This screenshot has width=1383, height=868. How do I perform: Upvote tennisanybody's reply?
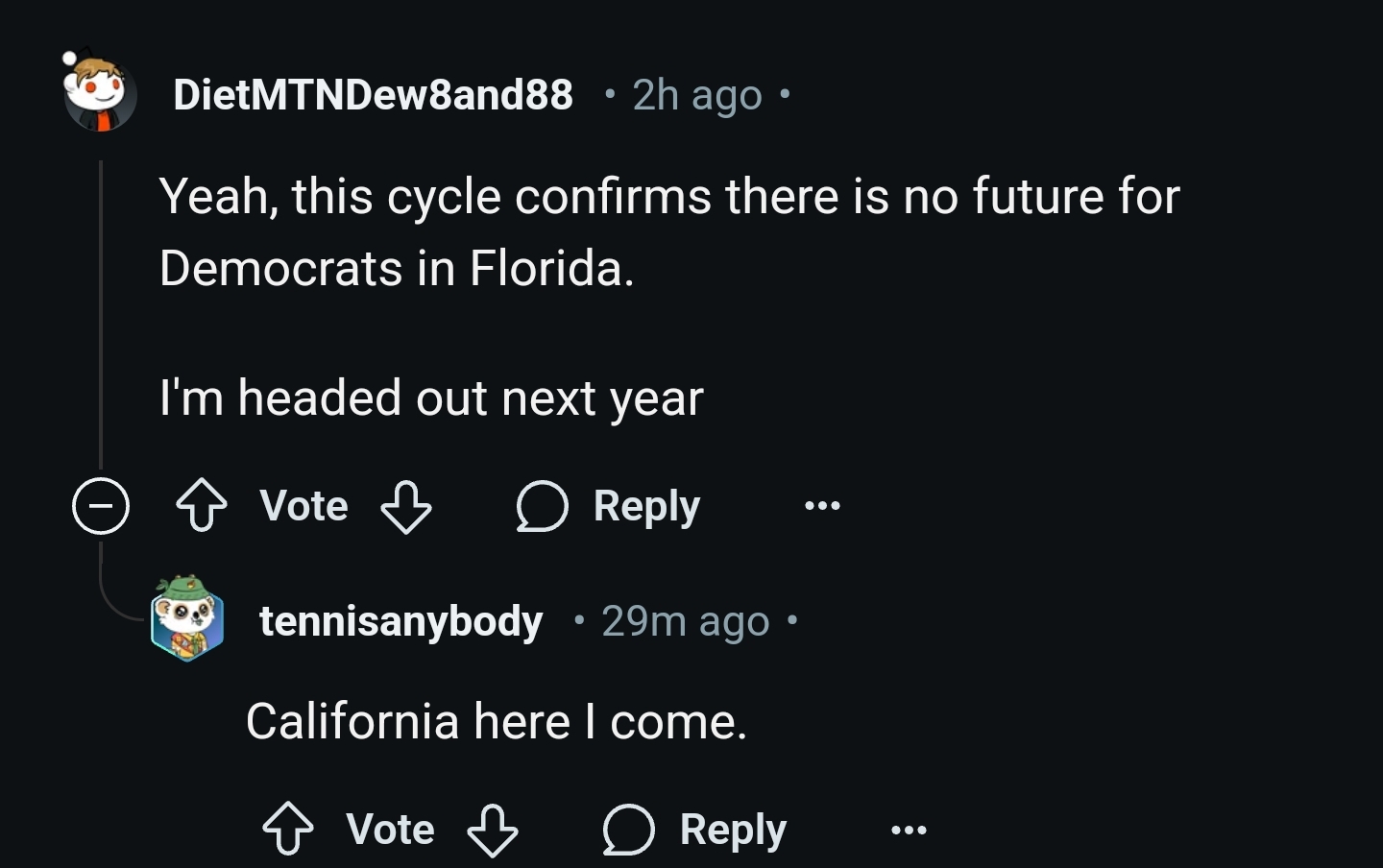click(288, 830)
